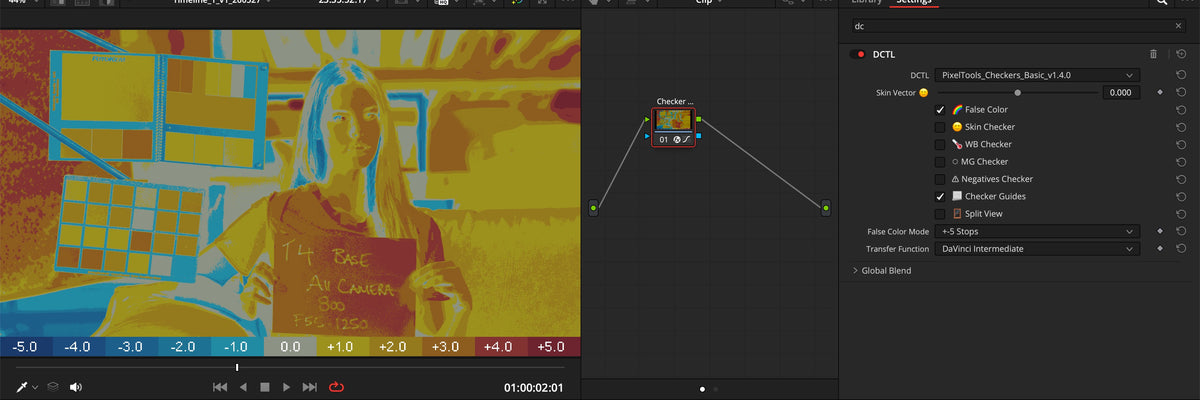1200x400 pixels.
Task: Reset the False Color Mode setting
Action: click(x=1181, y=231)
